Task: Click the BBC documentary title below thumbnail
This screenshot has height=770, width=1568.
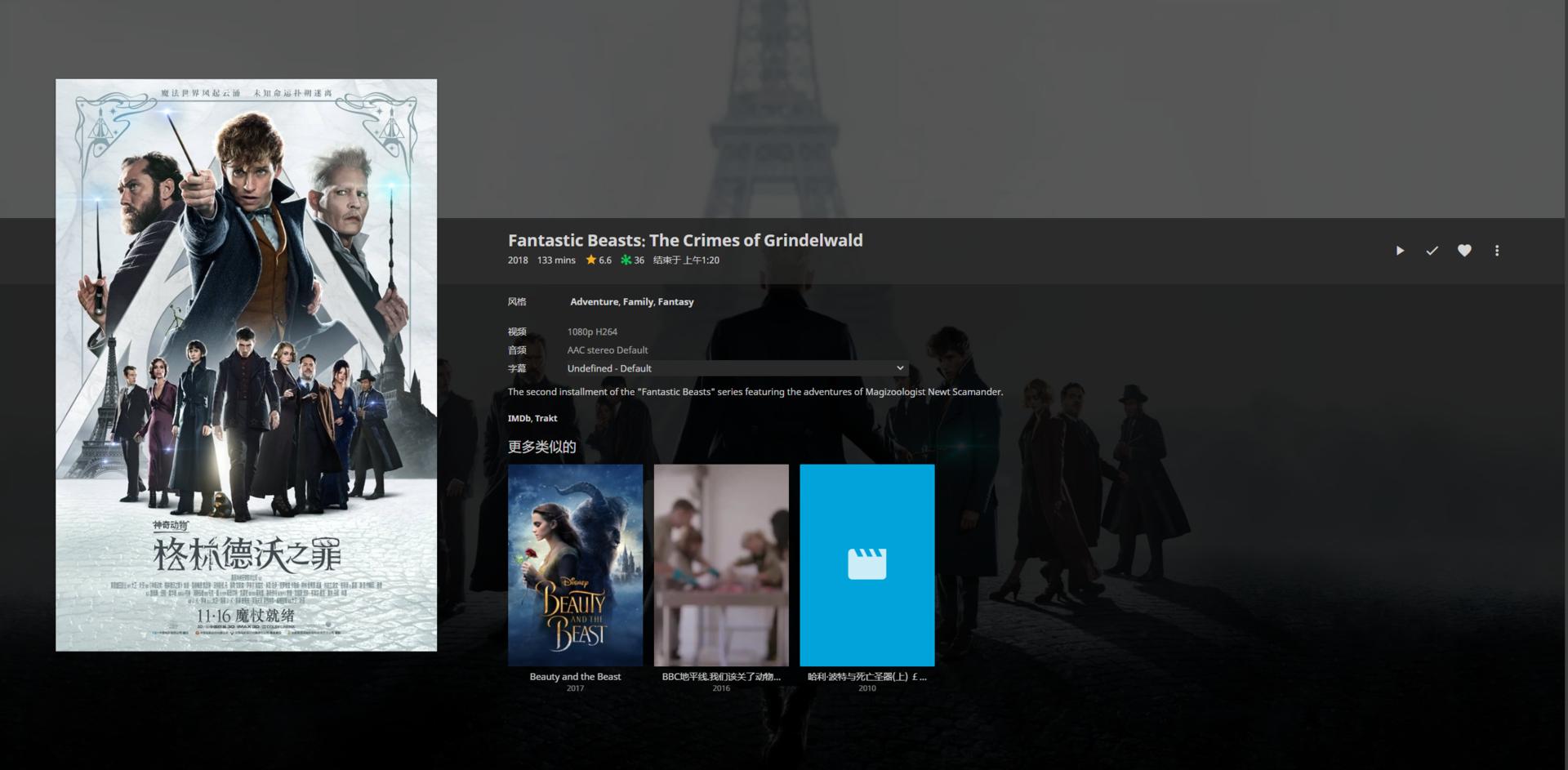Action: 721,676
